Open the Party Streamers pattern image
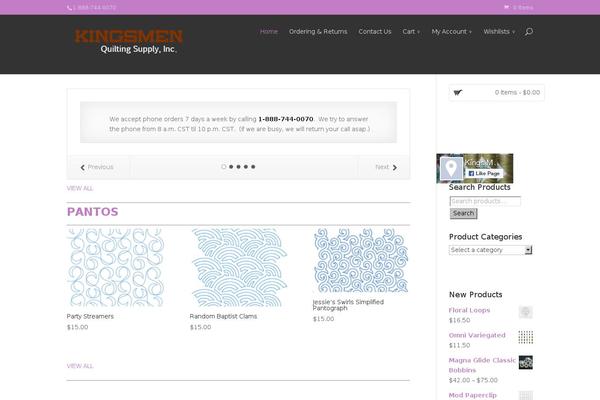The image size is (600, 400). coord(116,268)
